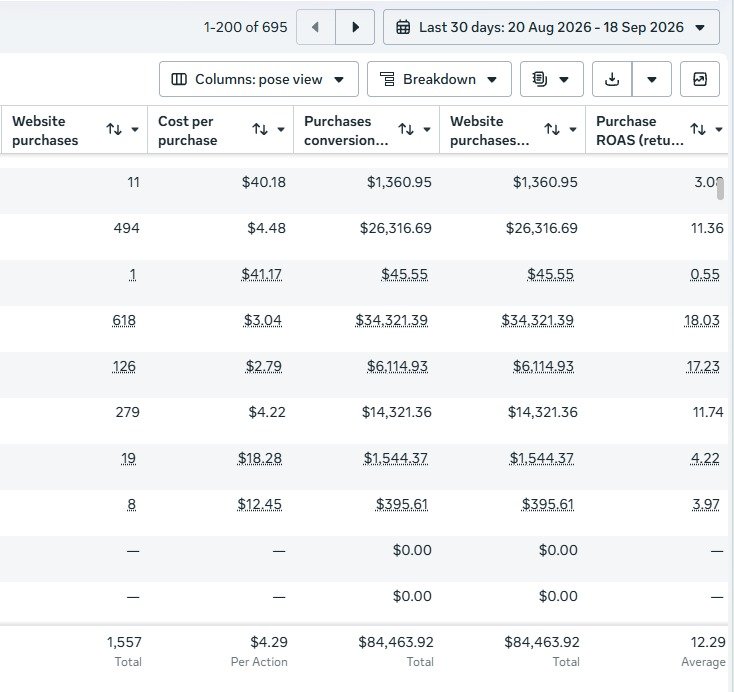
Task: Open the underlined 126 purchases value
Action: click(x=124, y=366)
